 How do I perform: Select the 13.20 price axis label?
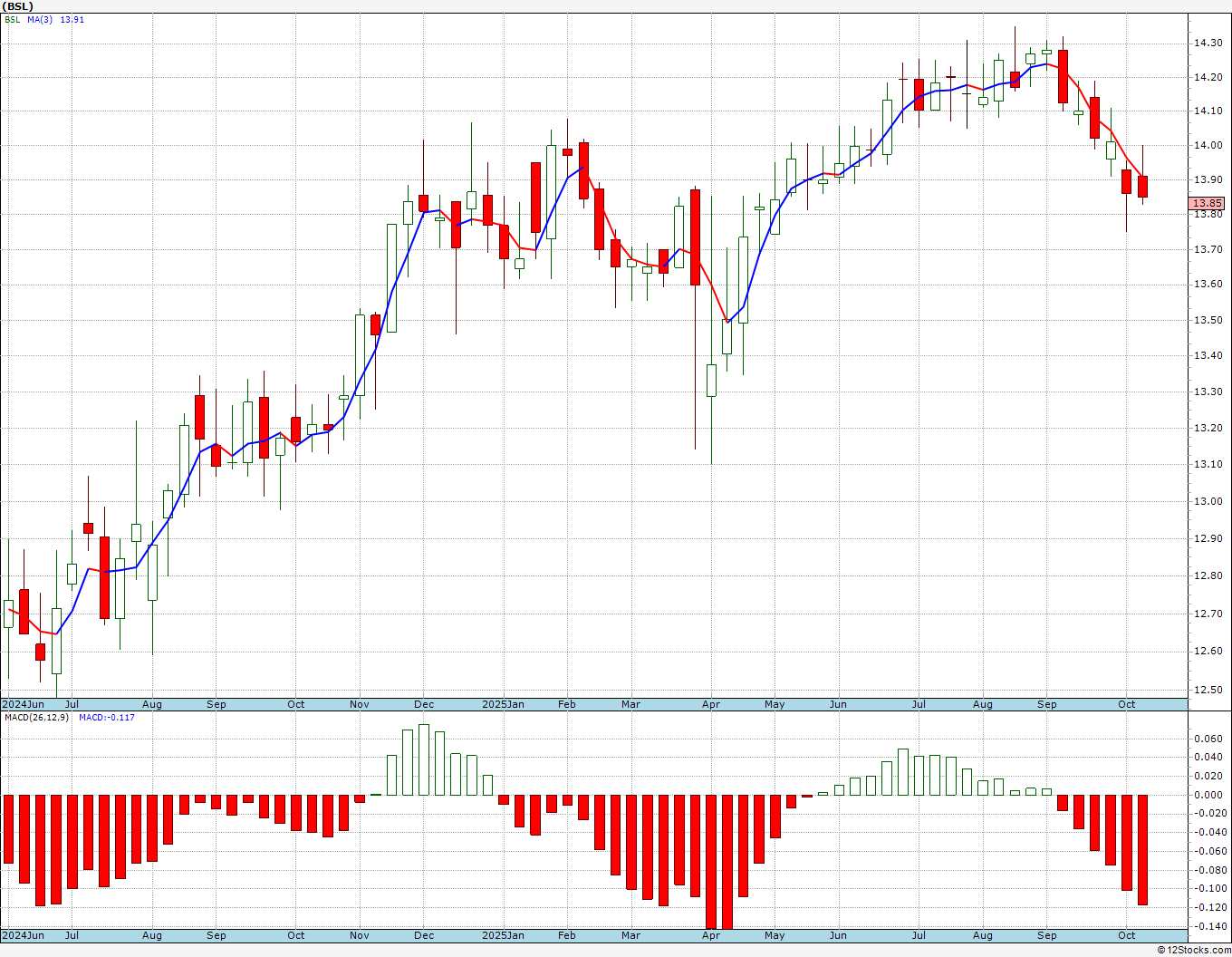1208,428
